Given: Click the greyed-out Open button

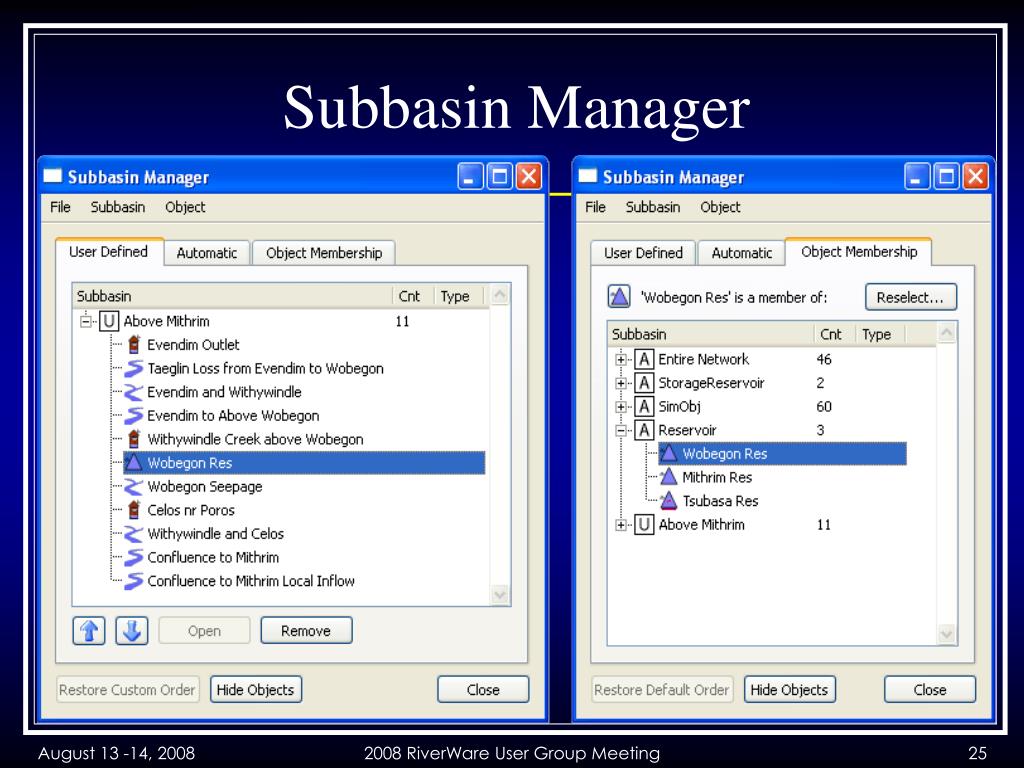Looking at the screenshot, I should tap(204, 631).
